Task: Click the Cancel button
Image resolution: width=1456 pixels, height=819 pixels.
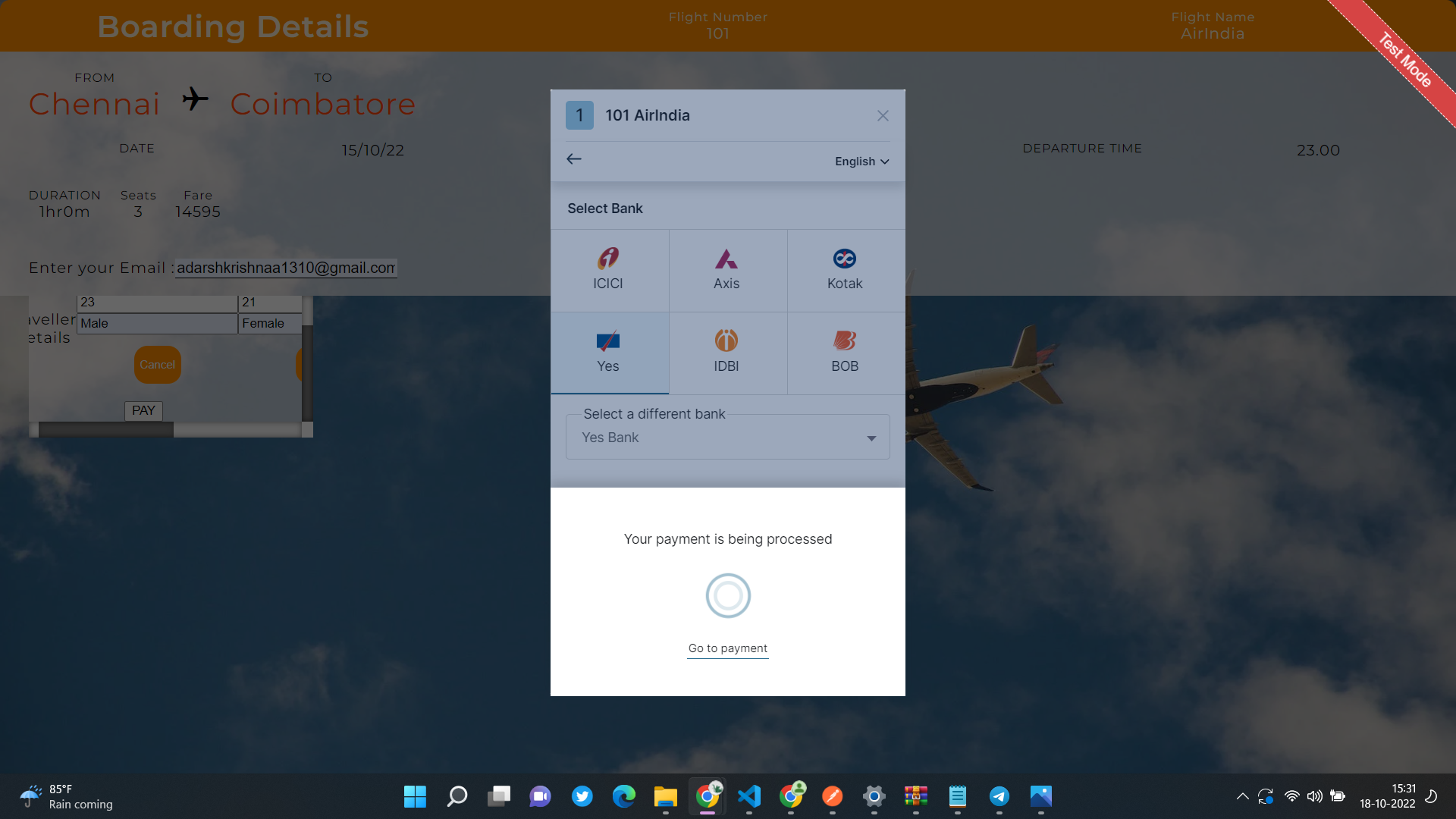Action: point(157,364)
